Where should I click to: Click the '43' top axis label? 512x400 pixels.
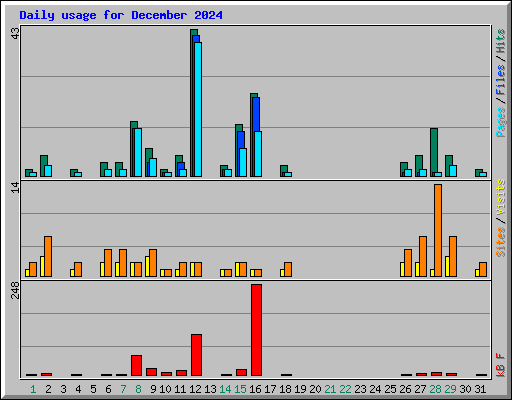tap(15, 33)
